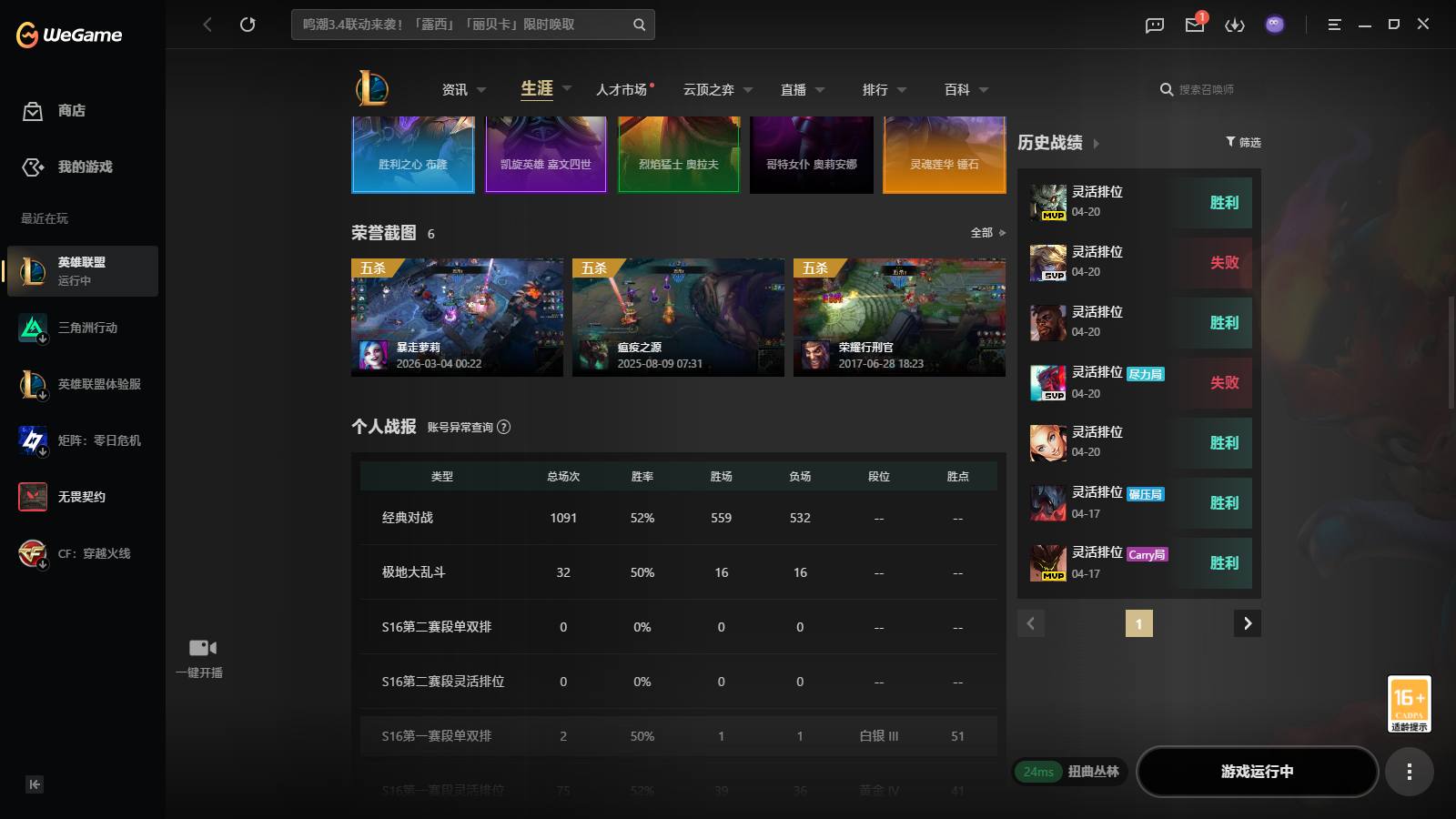View all honor screenshots (全部)

[x=987, y=233]
